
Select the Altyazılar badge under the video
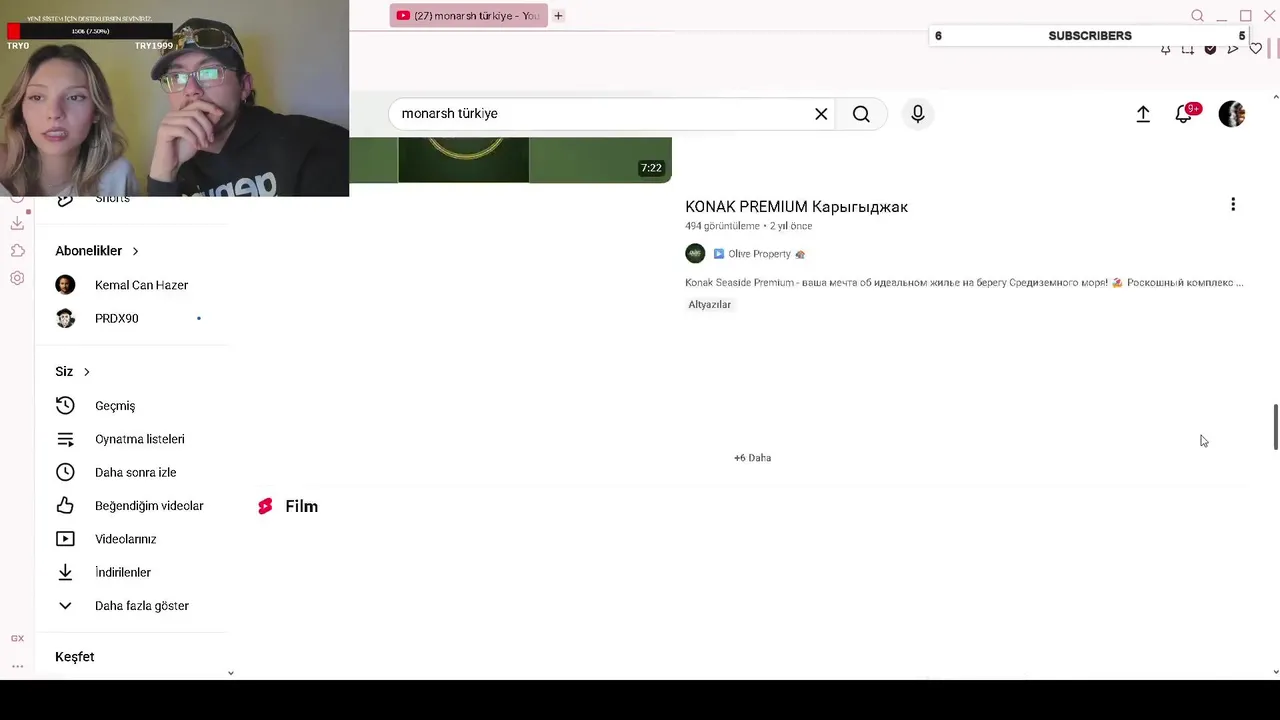tap(709, 305)
